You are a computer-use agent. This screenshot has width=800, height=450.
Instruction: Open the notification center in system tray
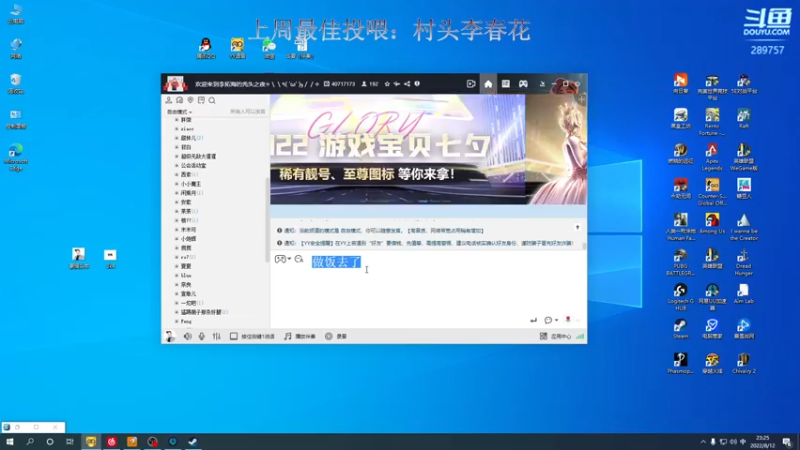point(786,442)
